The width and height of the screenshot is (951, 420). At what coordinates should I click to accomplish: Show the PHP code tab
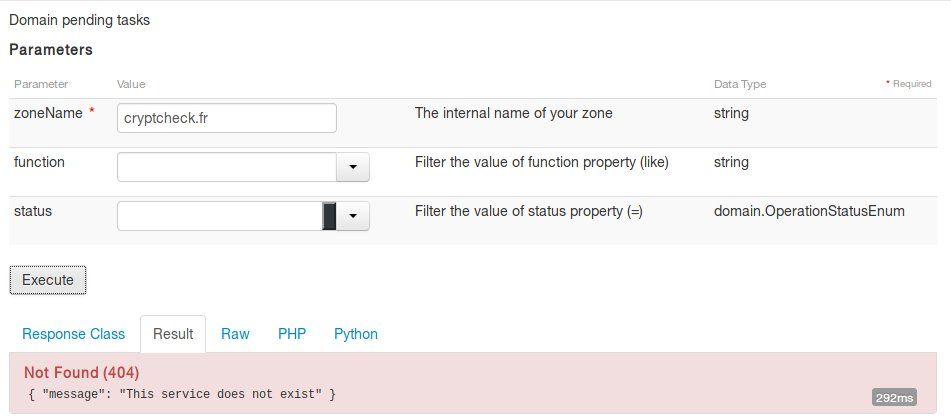[x=292, y=334]
